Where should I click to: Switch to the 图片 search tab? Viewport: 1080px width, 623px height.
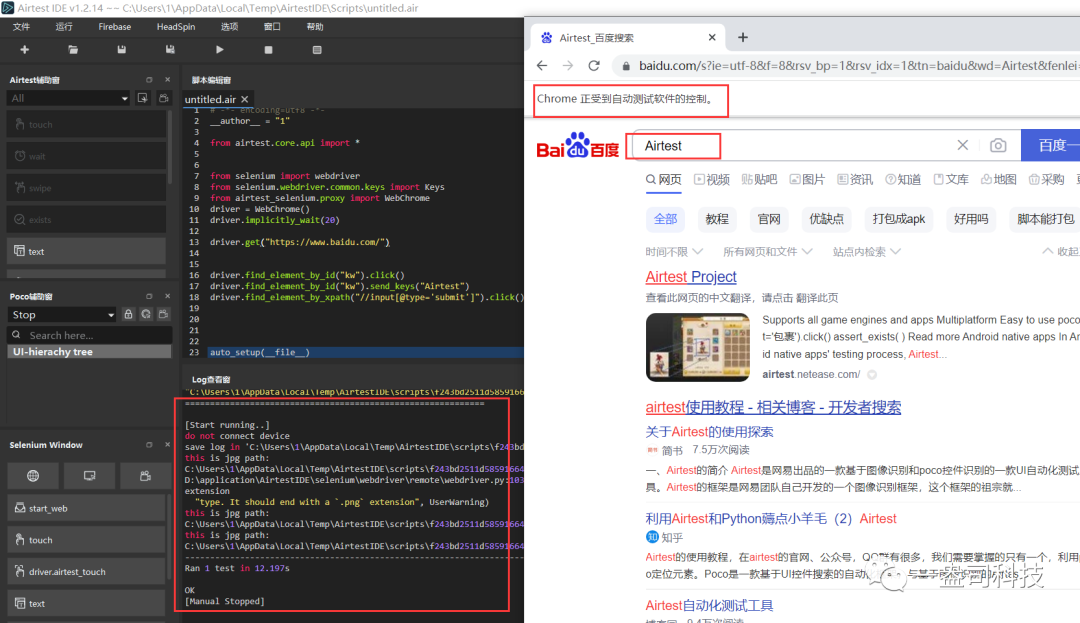click(807, 180)
